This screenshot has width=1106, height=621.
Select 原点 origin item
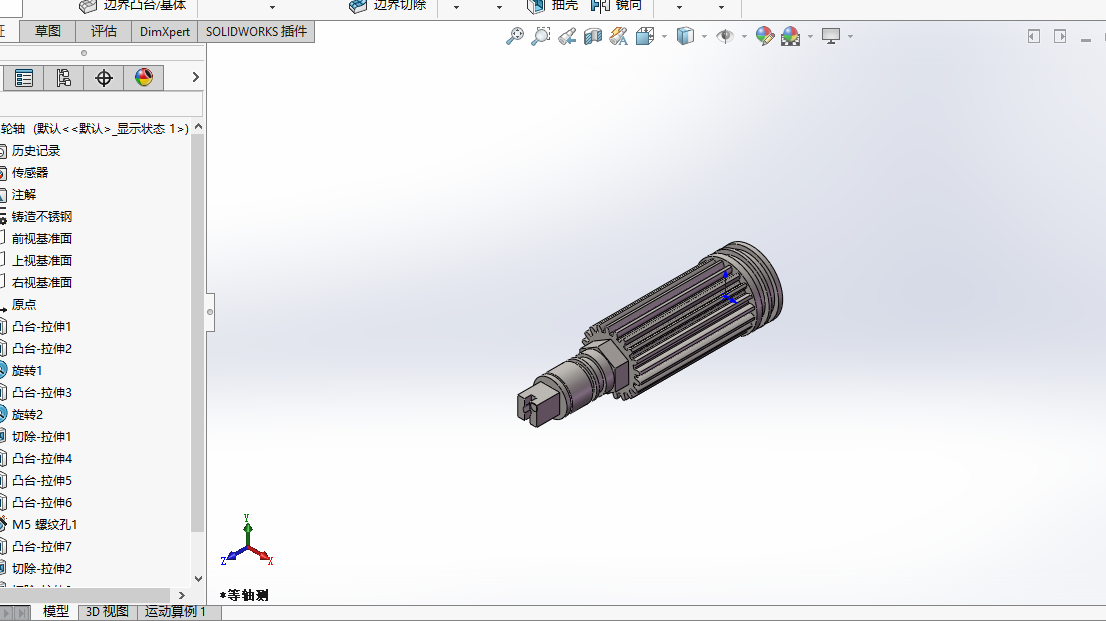pos(24,305)
